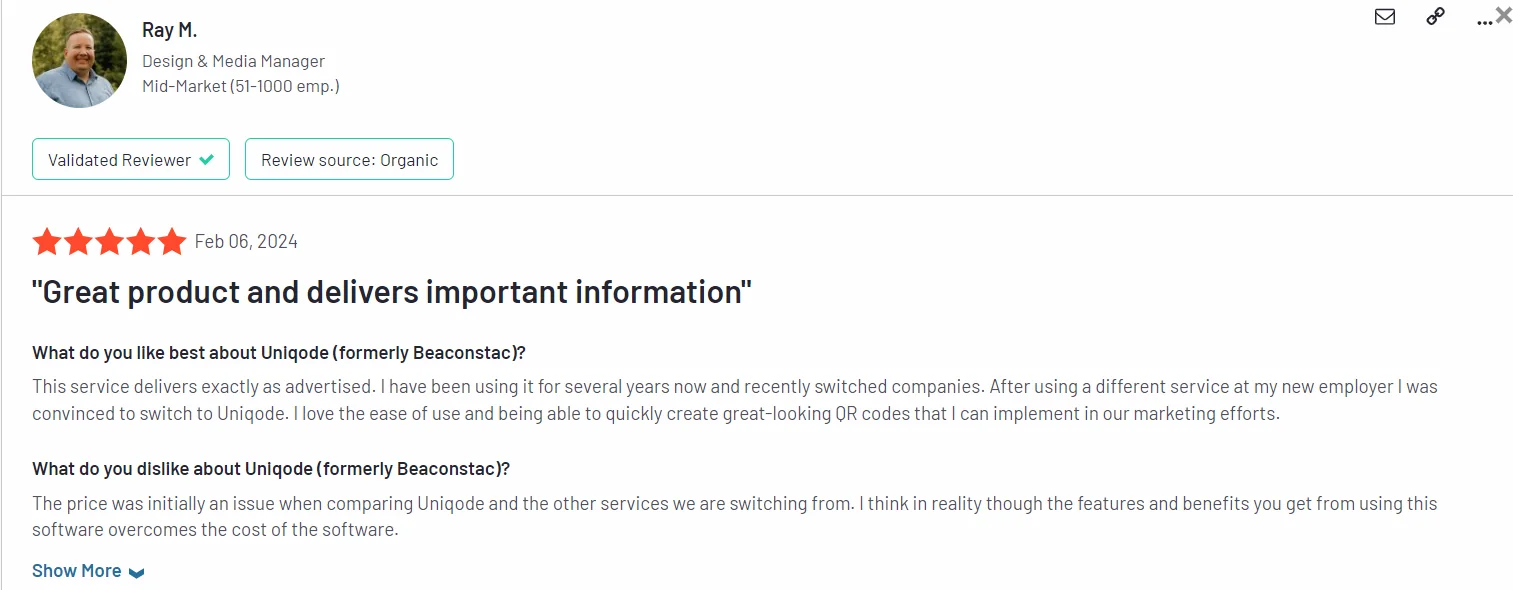Viewport: 1513px width, 590px height.
Task: Click the second rating star
Action: click(78, 242)
